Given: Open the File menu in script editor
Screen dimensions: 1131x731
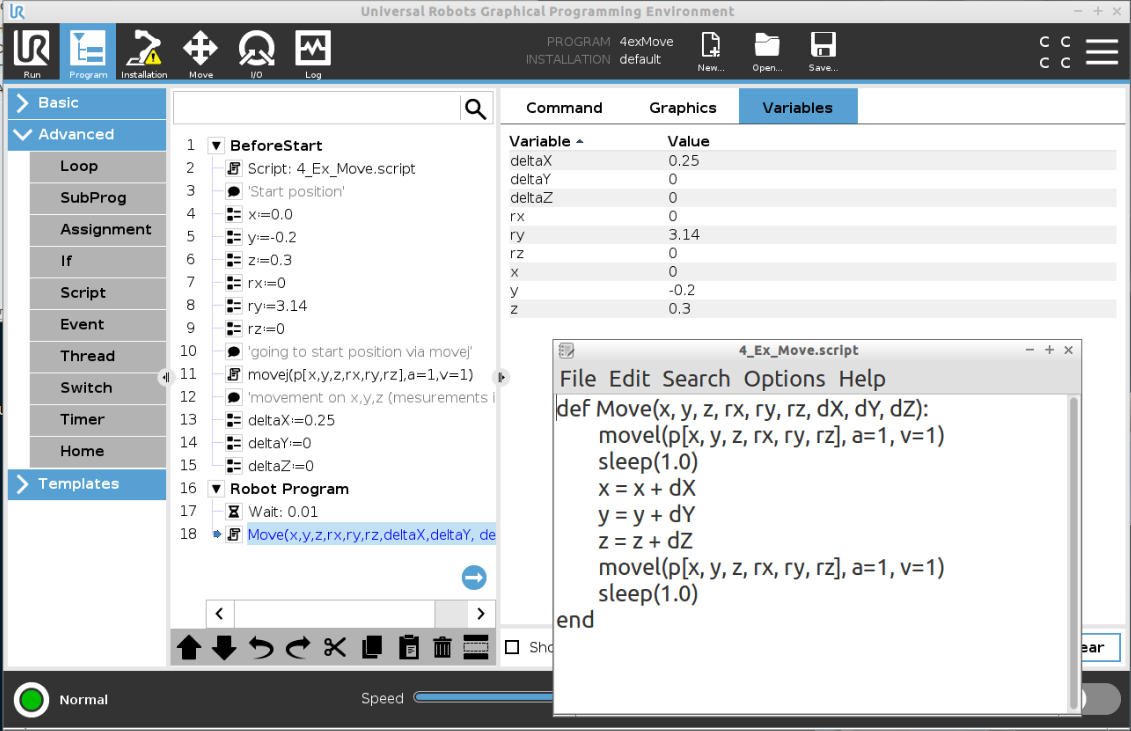Looking at the screenshot, I should 578,379.
